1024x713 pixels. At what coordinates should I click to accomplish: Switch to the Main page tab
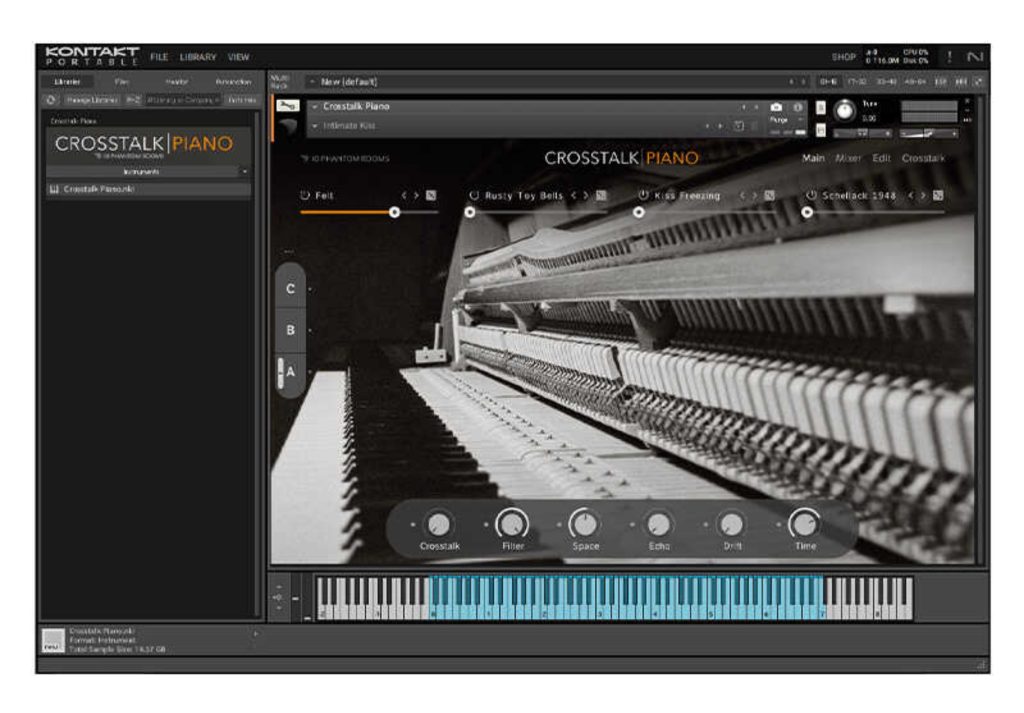[x=813, y=158]
